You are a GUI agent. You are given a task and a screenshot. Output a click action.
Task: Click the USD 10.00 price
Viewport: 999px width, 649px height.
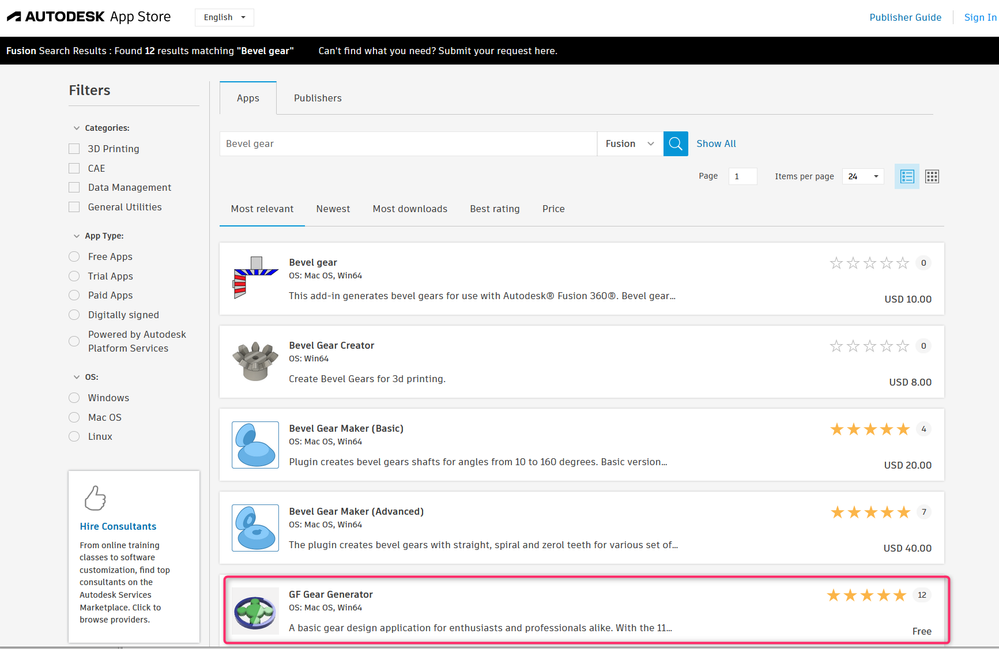908,299
